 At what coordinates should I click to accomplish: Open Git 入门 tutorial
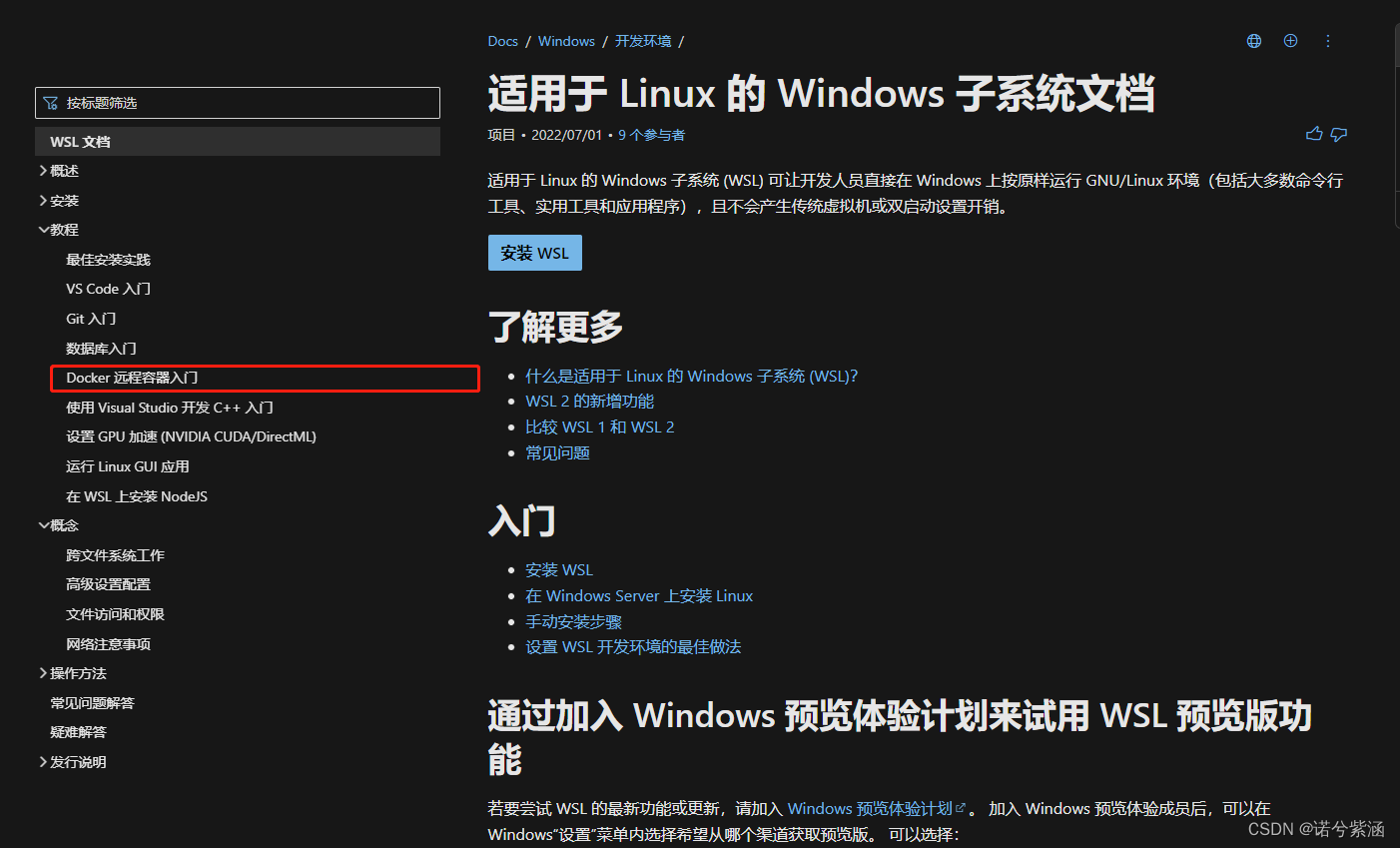[91, 319]
